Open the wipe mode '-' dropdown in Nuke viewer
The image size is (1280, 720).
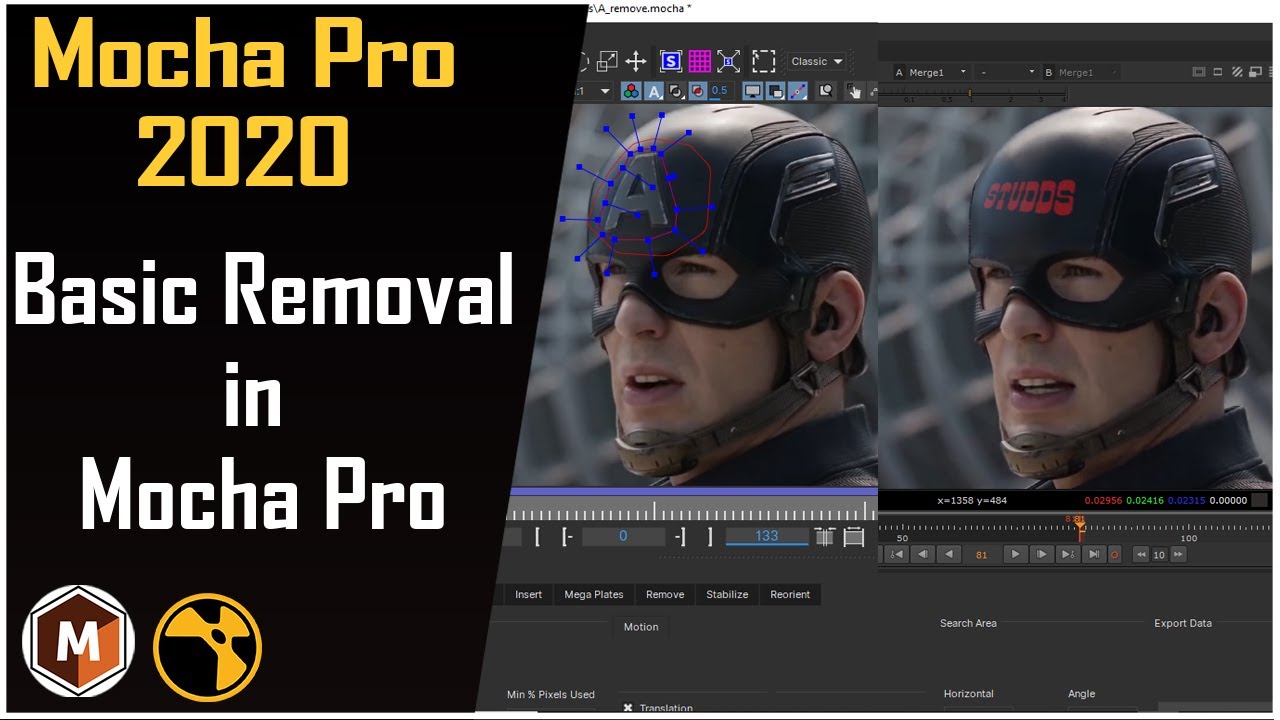(x=1007, y=72)
